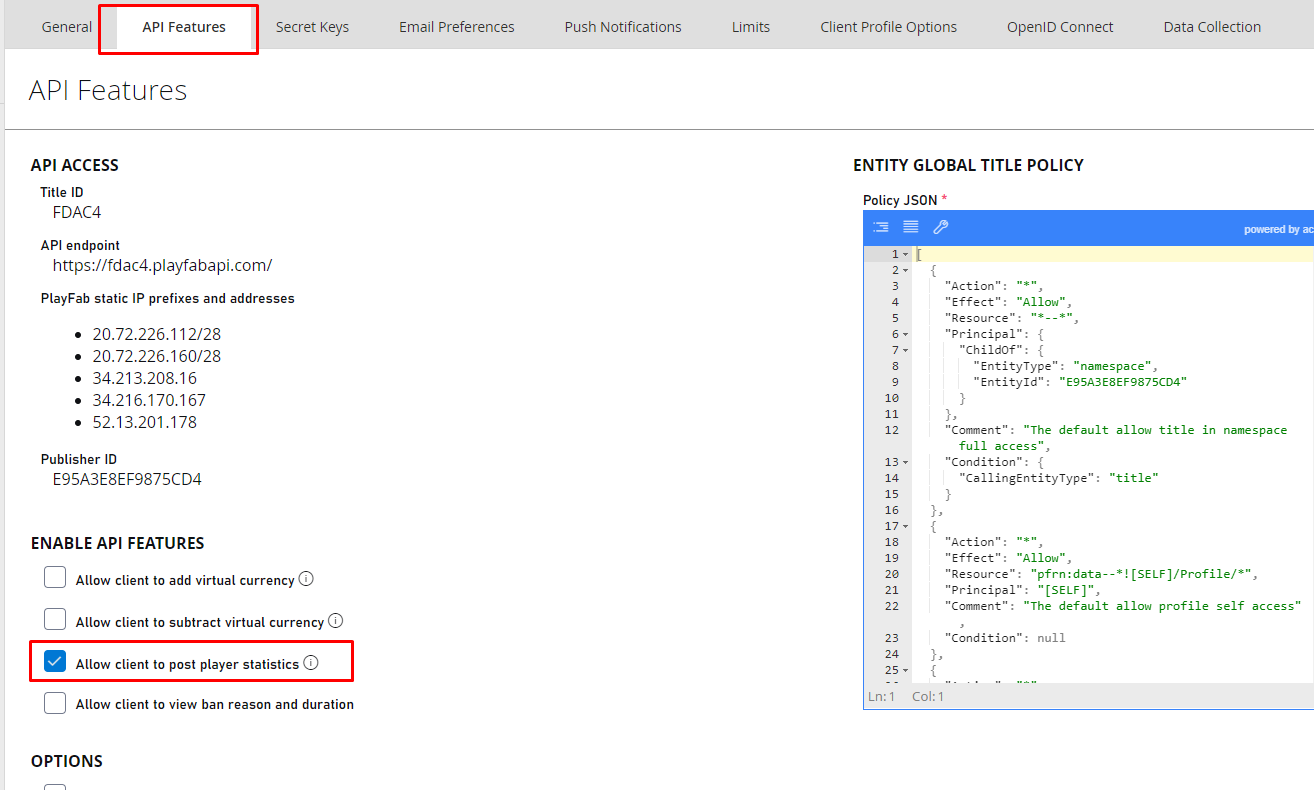Select the API endpoint URL https://fdac4.playfabapi.com/
This screenshot has width=1314, height=790.
(x=162, y=265)
